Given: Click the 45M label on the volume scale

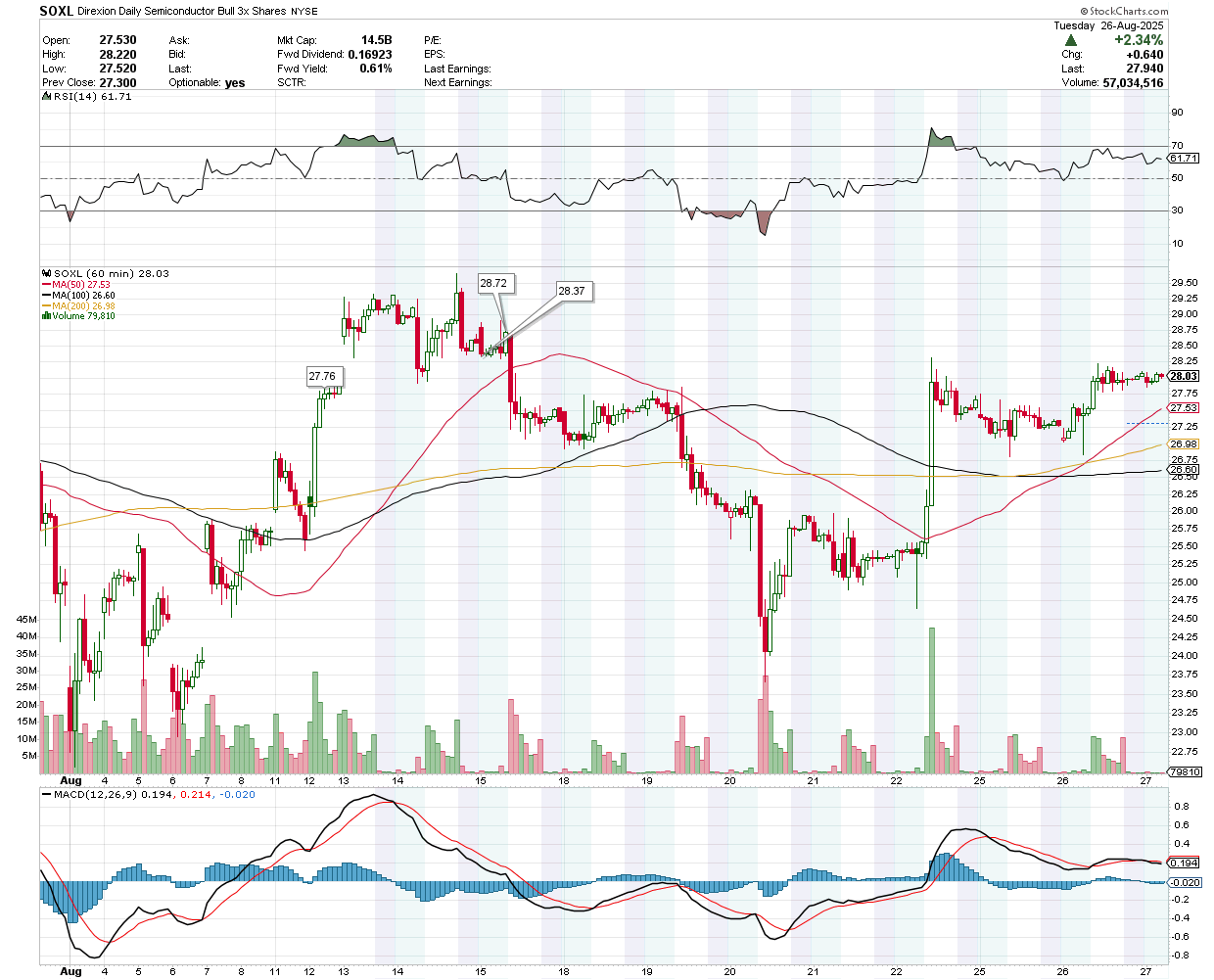Looking at the screenshot, I should click(x=27, y=620).
